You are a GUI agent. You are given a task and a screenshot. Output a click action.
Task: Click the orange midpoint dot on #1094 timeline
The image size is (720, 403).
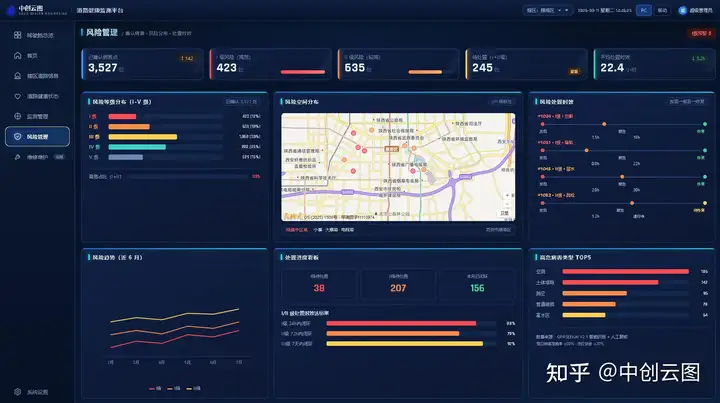click(604, 124)
